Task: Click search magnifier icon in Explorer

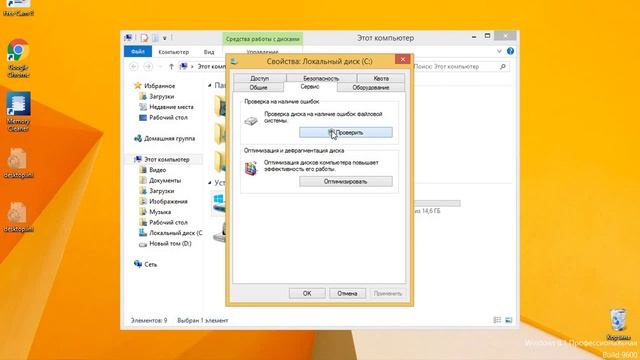Action: [503, 67]
